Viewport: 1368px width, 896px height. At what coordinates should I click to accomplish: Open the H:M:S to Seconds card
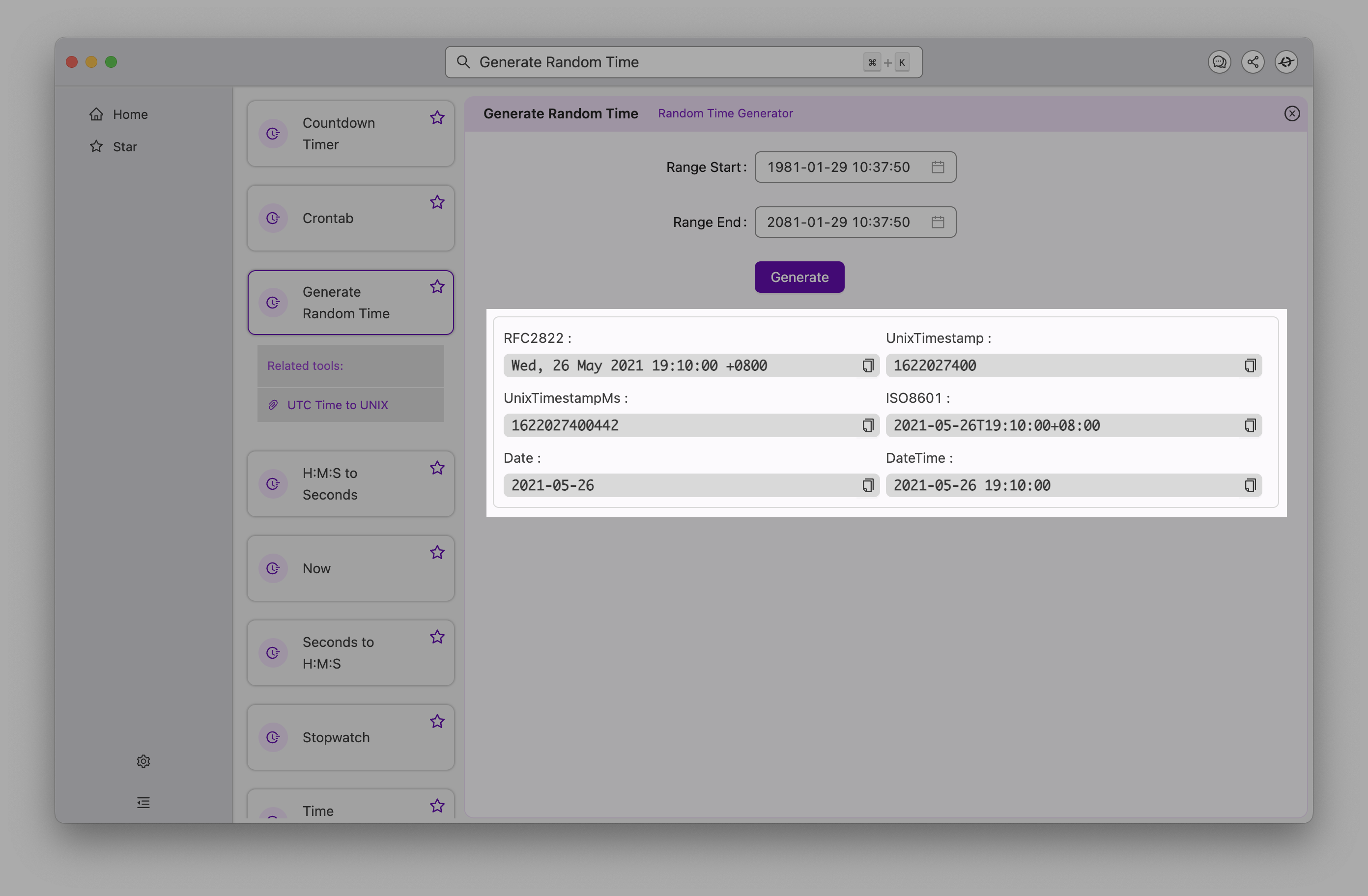click(x=351, y=484)
